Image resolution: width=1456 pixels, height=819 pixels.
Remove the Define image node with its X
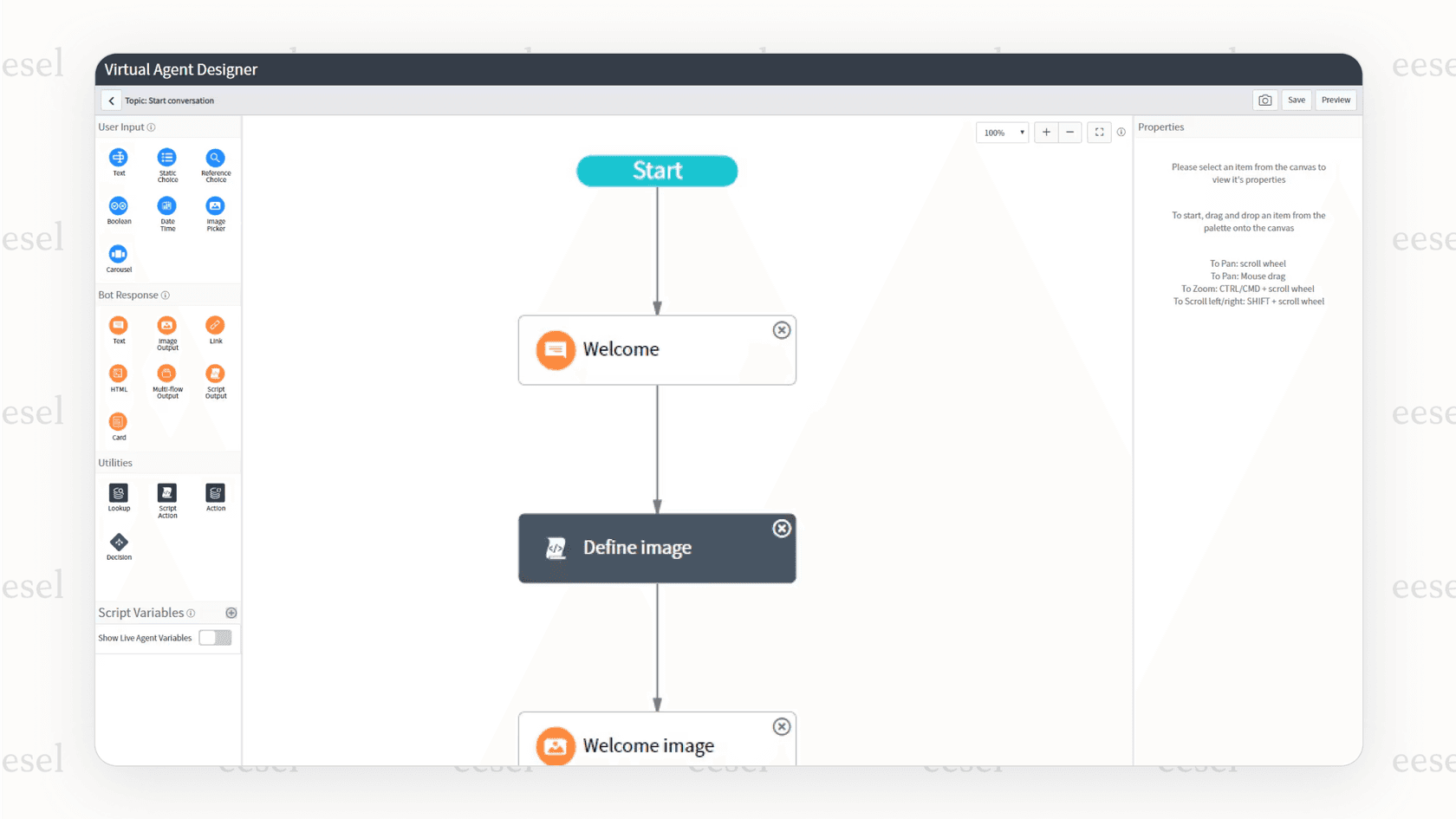click(781, 529)
